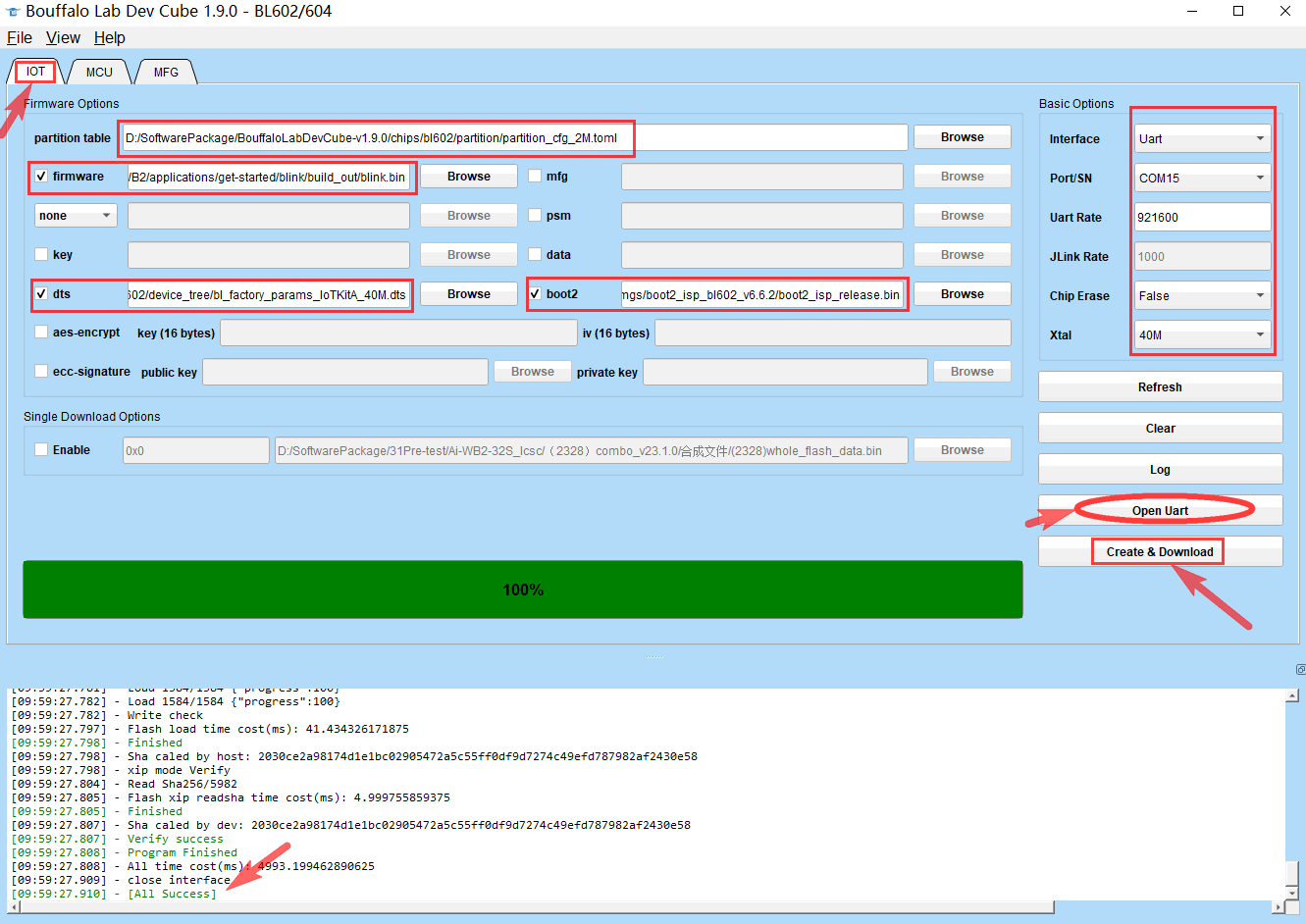Click the JLink Rate field showing 1000
This screenshot has height=924, width=1306.
(1202, 256)
